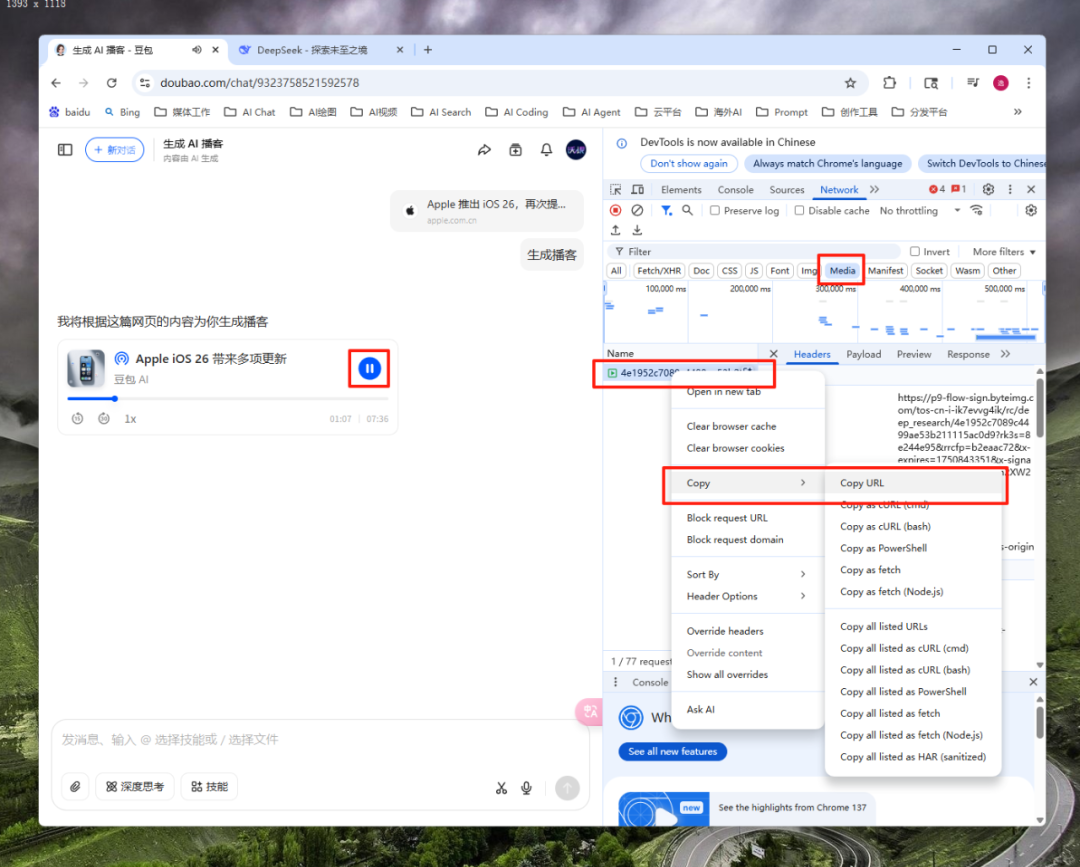Open the DevTools three-dot customize menu
The image size is (1080, 867).
point(1010,189)
